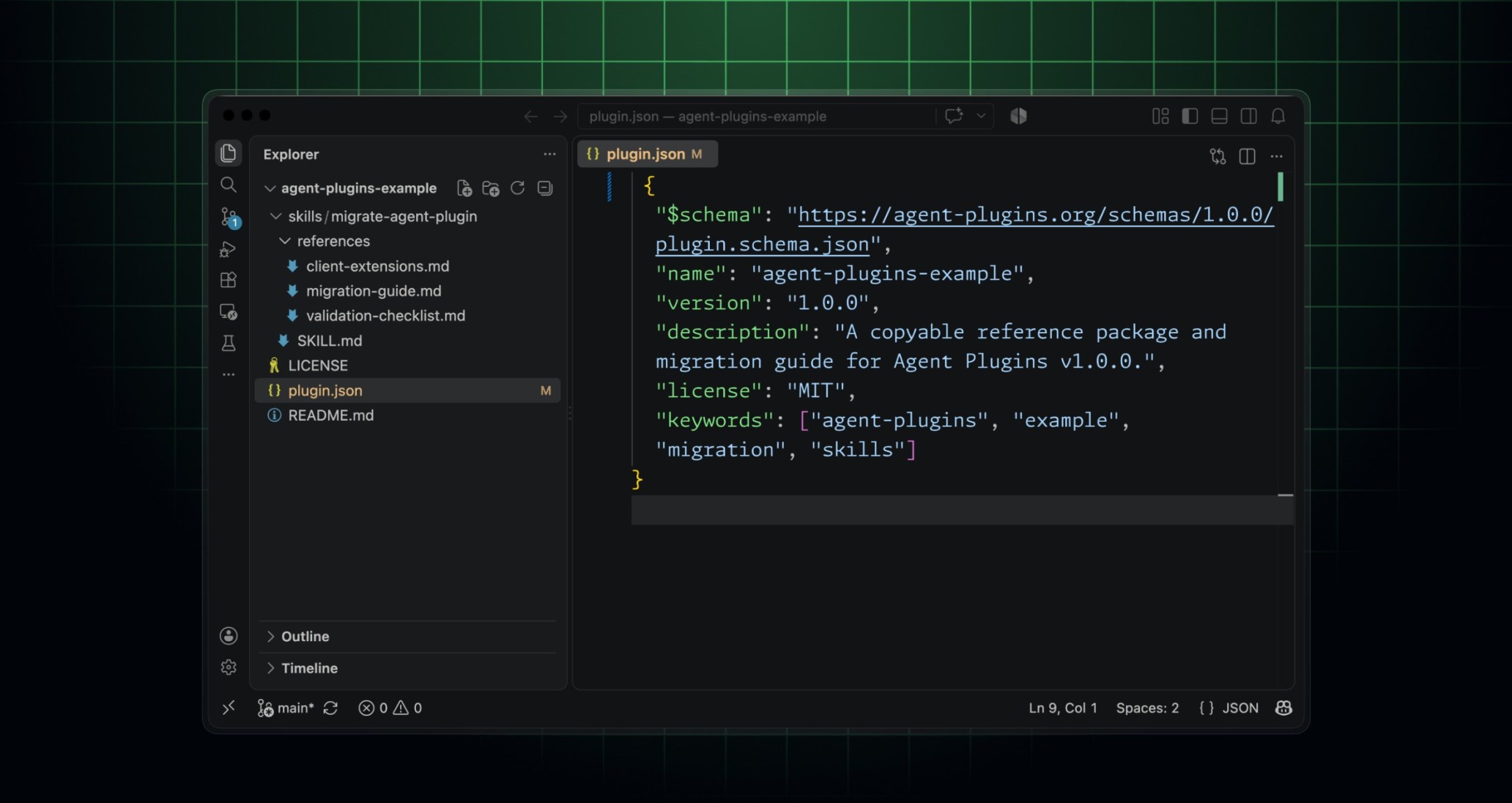Toggle bottom panel visibility

pos(1219,116)
